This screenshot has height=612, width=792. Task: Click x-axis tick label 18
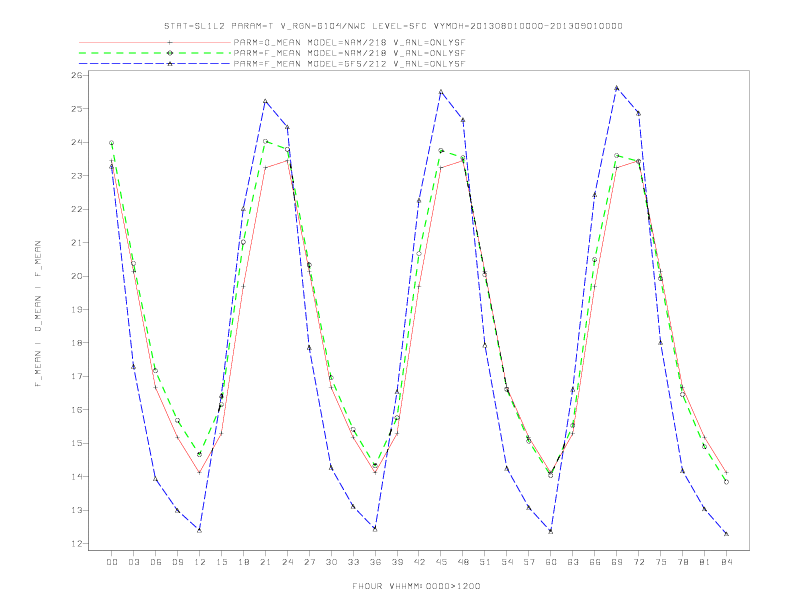243,562
